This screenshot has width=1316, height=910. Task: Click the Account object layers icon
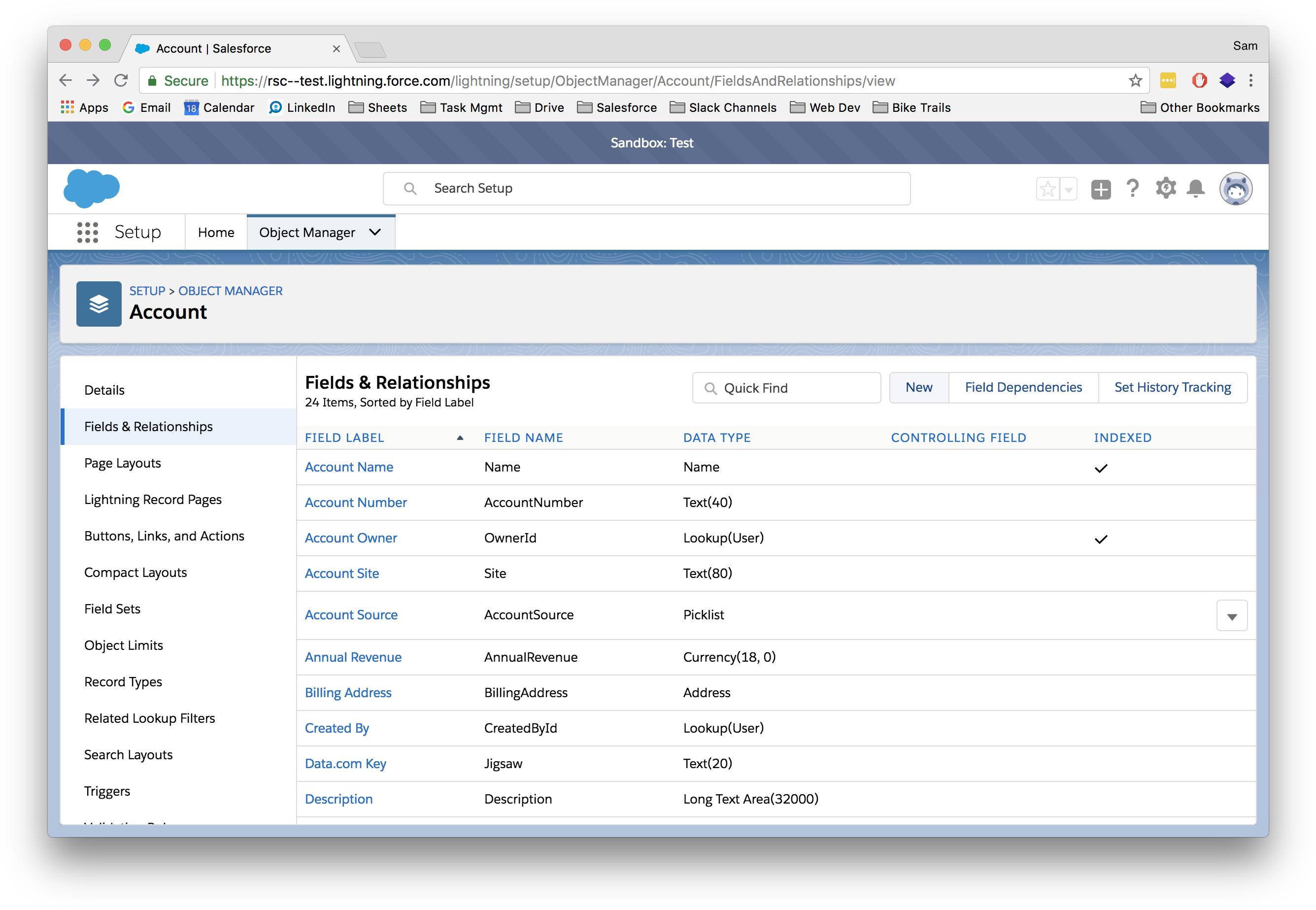click(x=99, y=304)
